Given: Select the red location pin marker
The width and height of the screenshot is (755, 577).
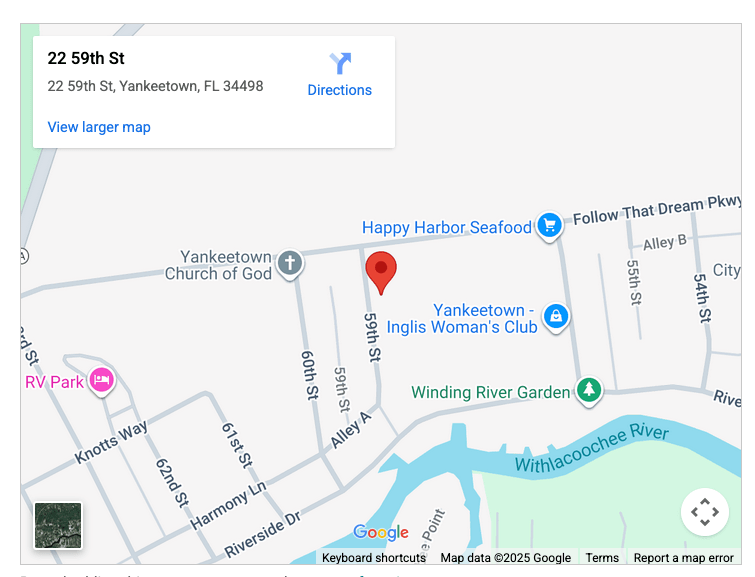Looking at the screenshot, I should [381, 273].
